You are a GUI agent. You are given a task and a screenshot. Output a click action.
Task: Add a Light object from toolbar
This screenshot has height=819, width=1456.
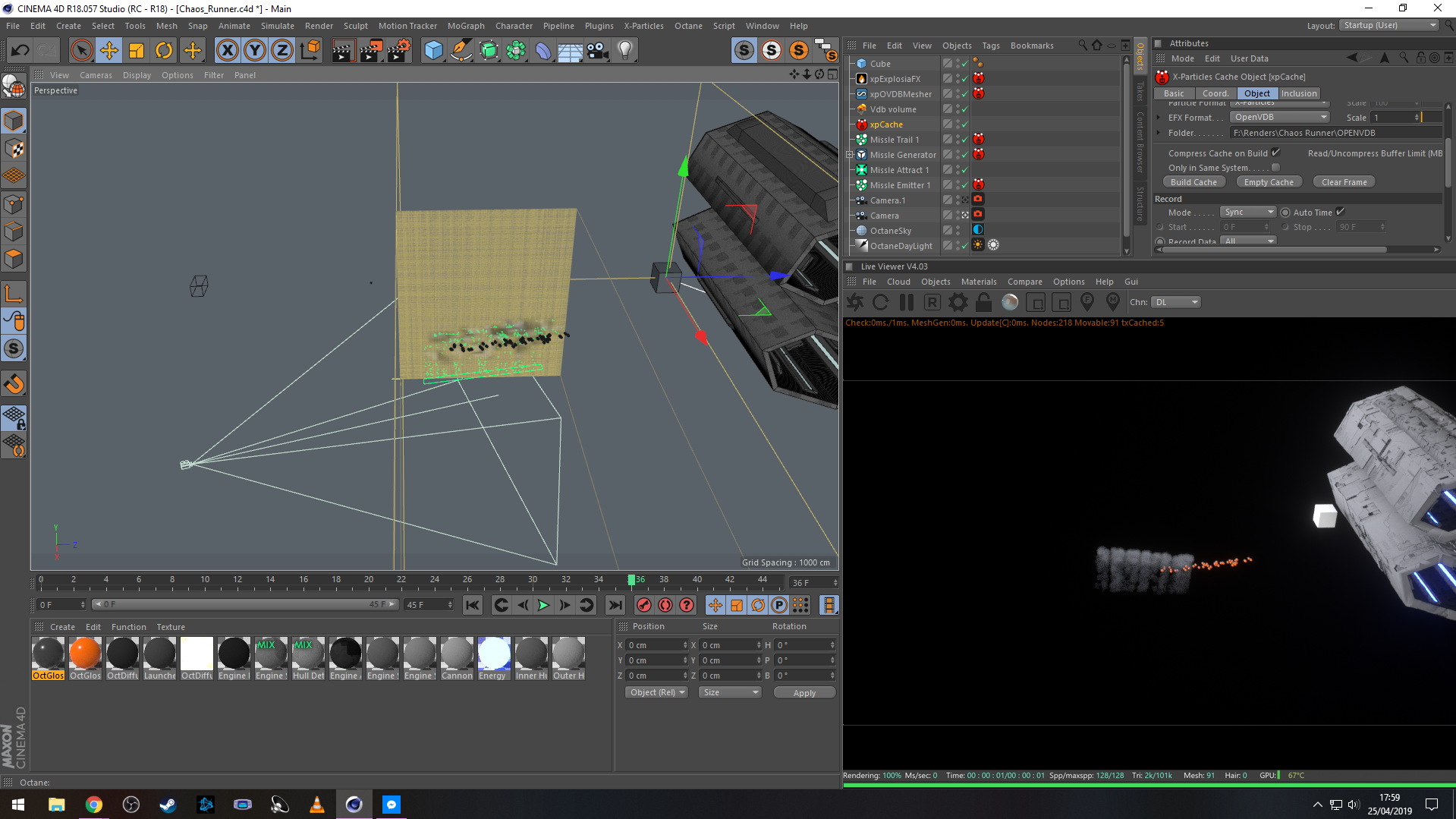pos(624,51)
